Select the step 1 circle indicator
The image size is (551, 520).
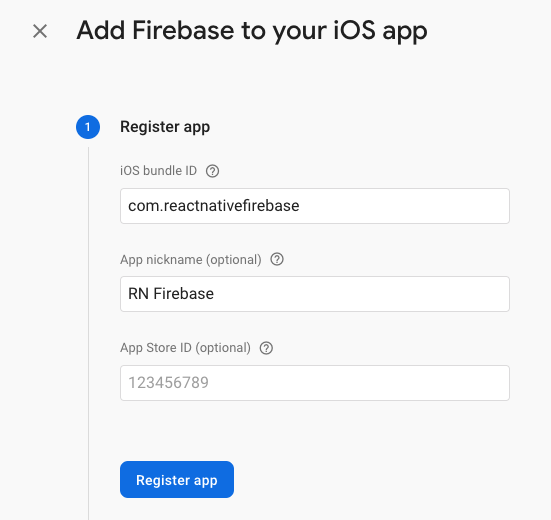tap(88, 127)
